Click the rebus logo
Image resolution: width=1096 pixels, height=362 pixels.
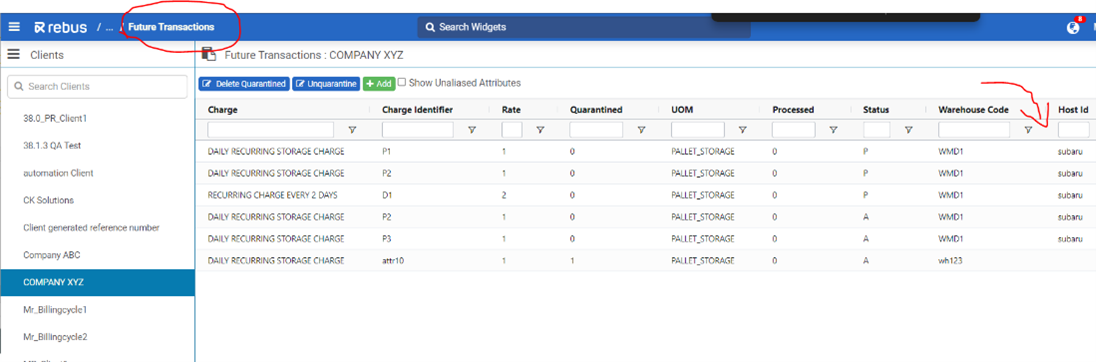pyautogui.click(x=61, y=27)
